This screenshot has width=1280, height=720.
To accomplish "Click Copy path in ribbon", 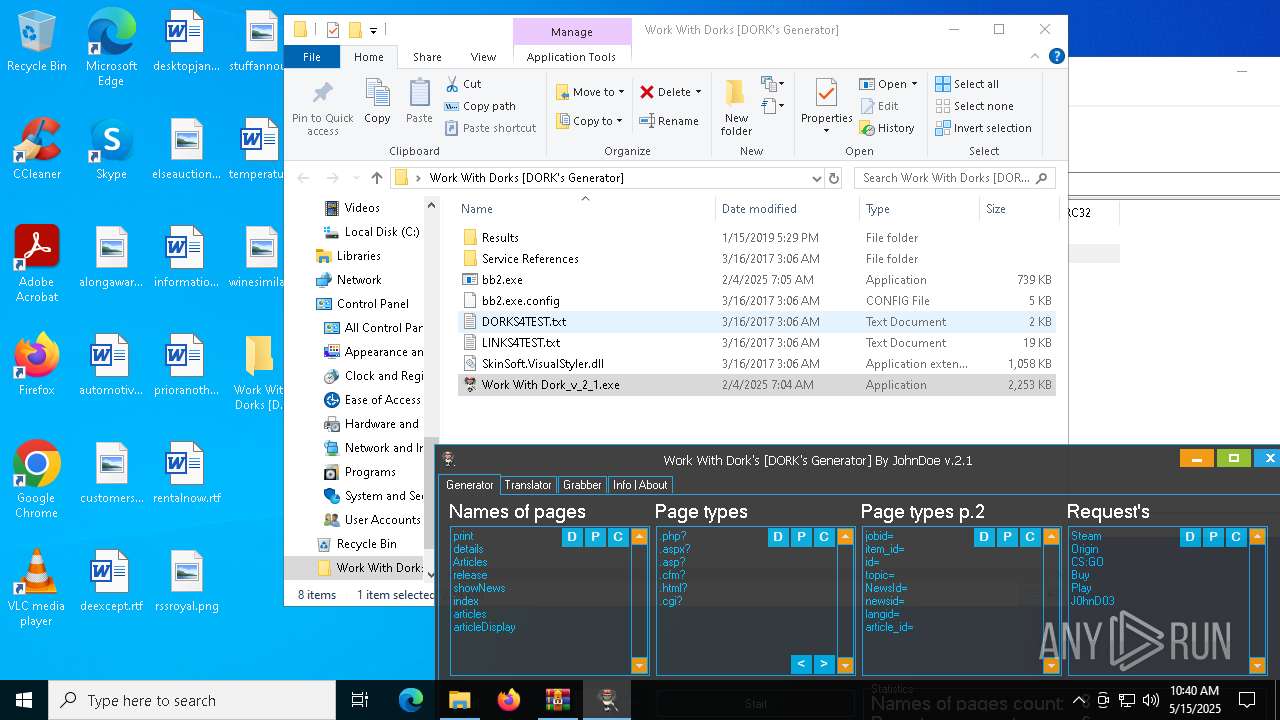I will [x=480, y=106].
